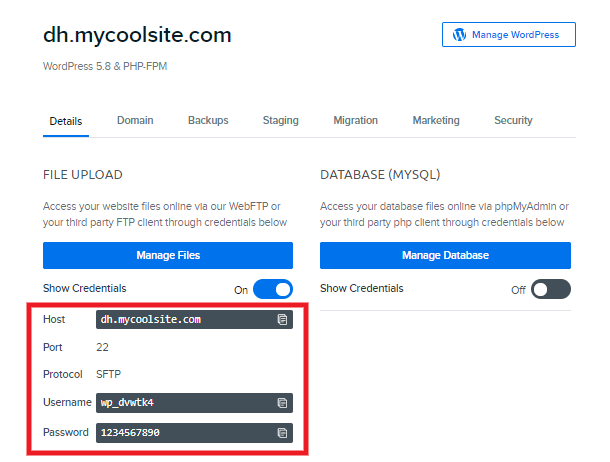The width and height of the screenshot is (610, 462).
Task: Switch to the Domain tab
Action: coord(135,120)
